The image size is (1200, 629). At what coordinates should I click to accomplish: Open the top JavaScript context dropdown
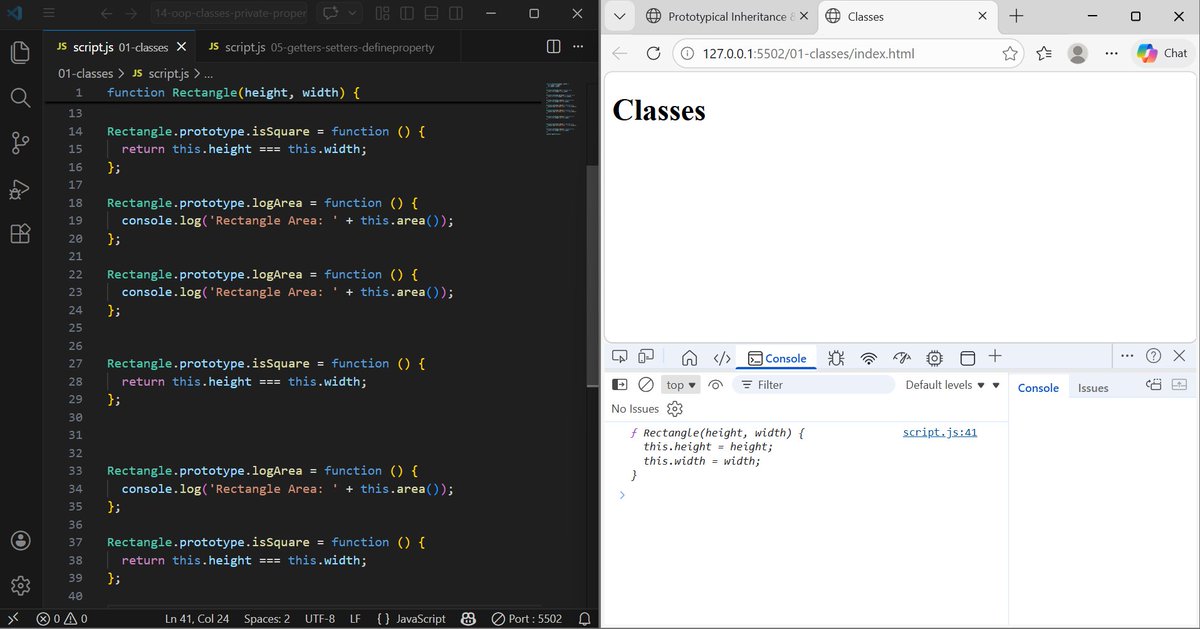(682, 385)
